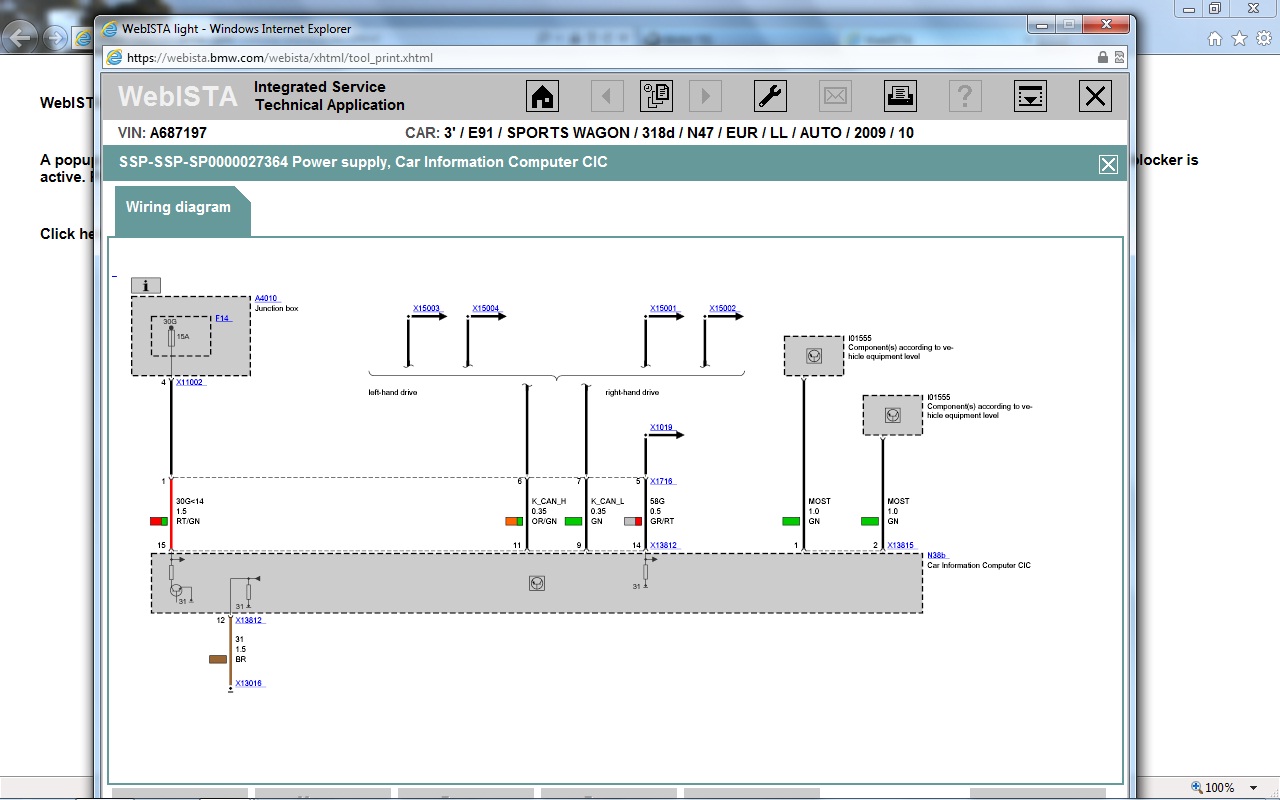
Task: Open the wrench service tools icon
Action: [770, 96]
